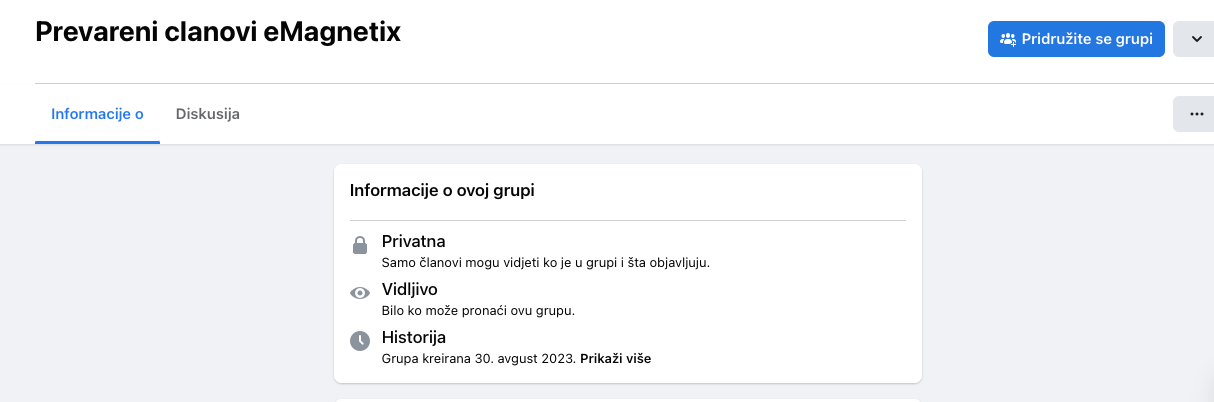Viewport: 1214px width, 402px height.
Task: Click the text about who can see members
Action: 552,263
